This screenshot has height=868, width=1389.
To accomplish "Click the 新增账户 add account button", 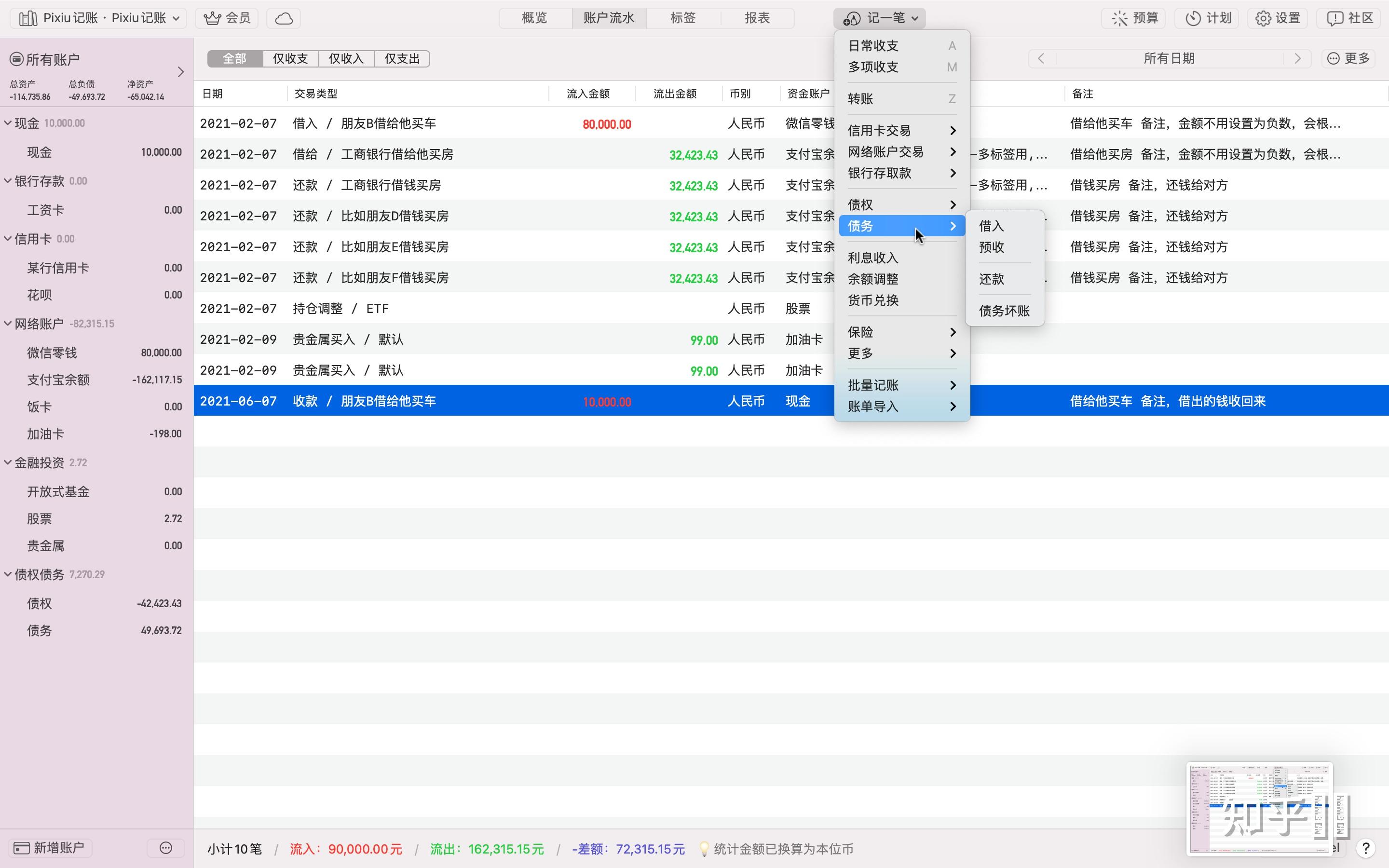I will click(50, 848).
